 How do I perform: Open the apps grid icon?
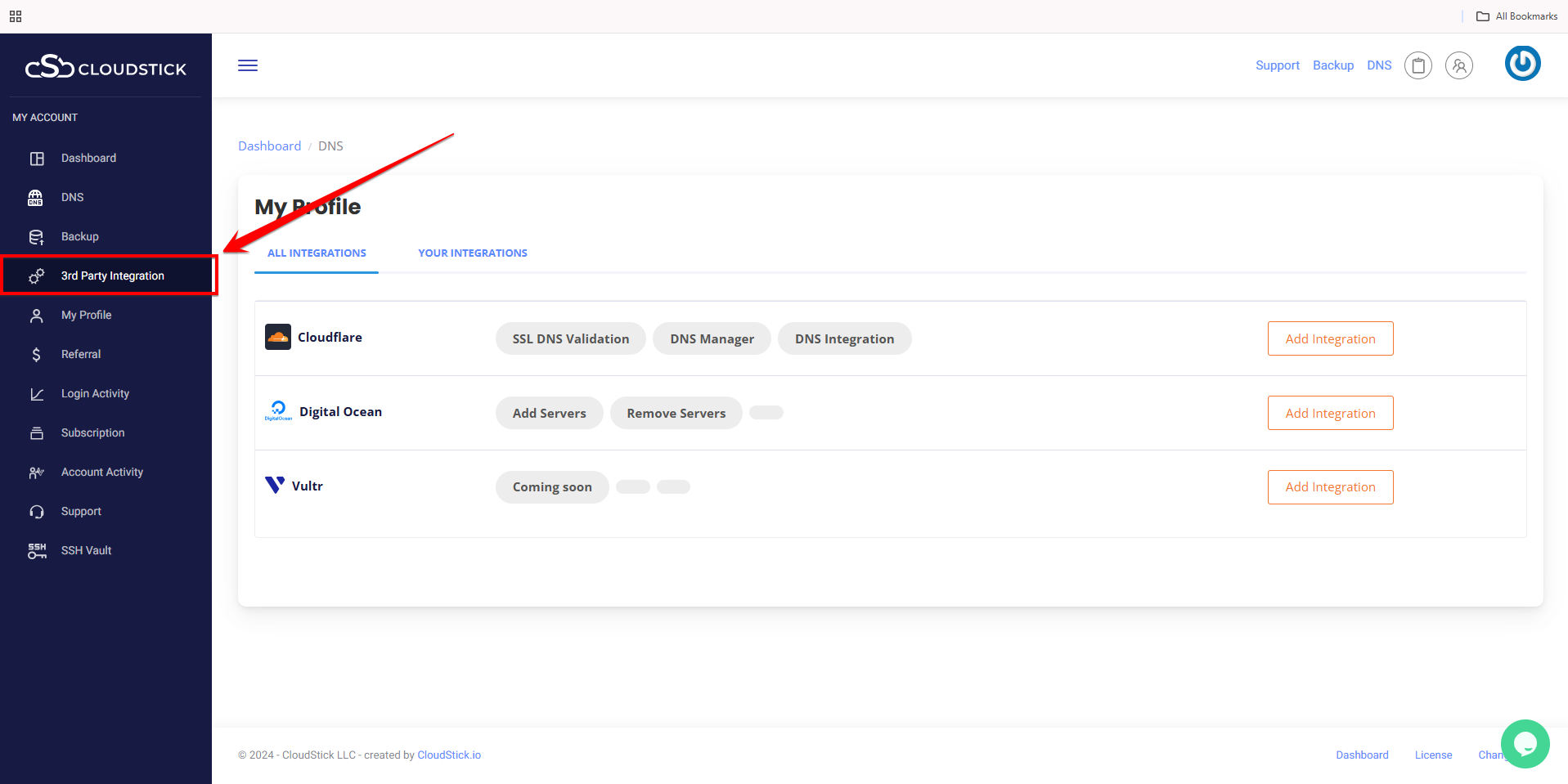[x=16, y=16]
